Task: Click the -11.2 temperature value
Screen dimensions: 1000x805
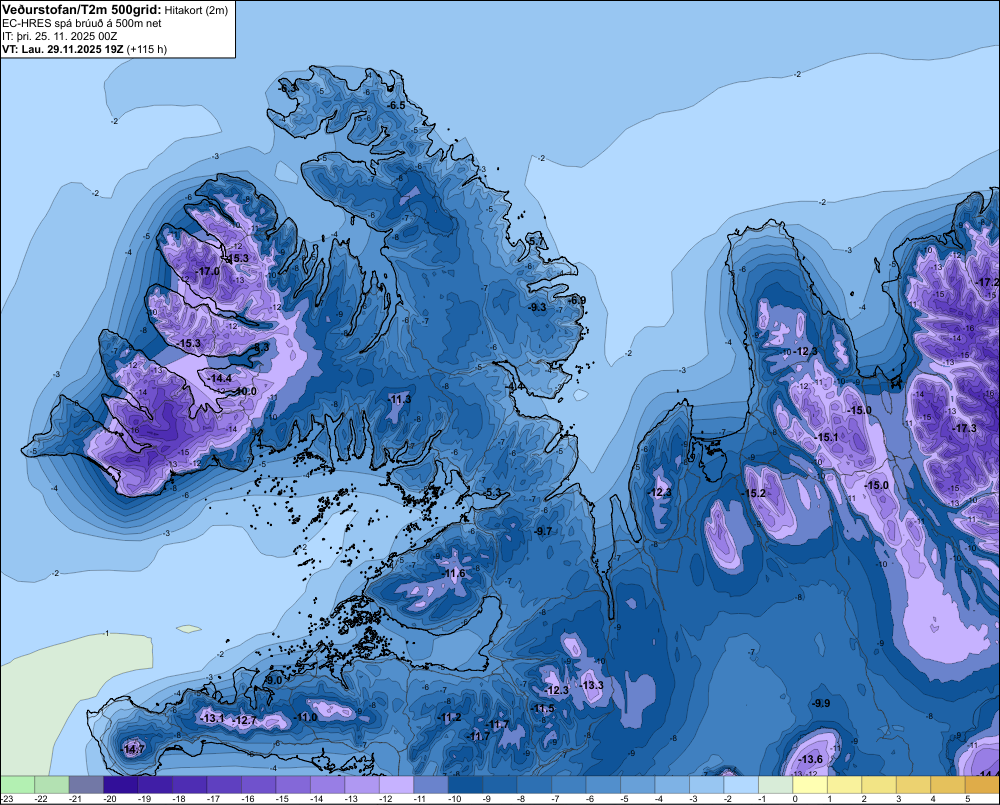Action: pyautogui.click(x=449, y=718)
